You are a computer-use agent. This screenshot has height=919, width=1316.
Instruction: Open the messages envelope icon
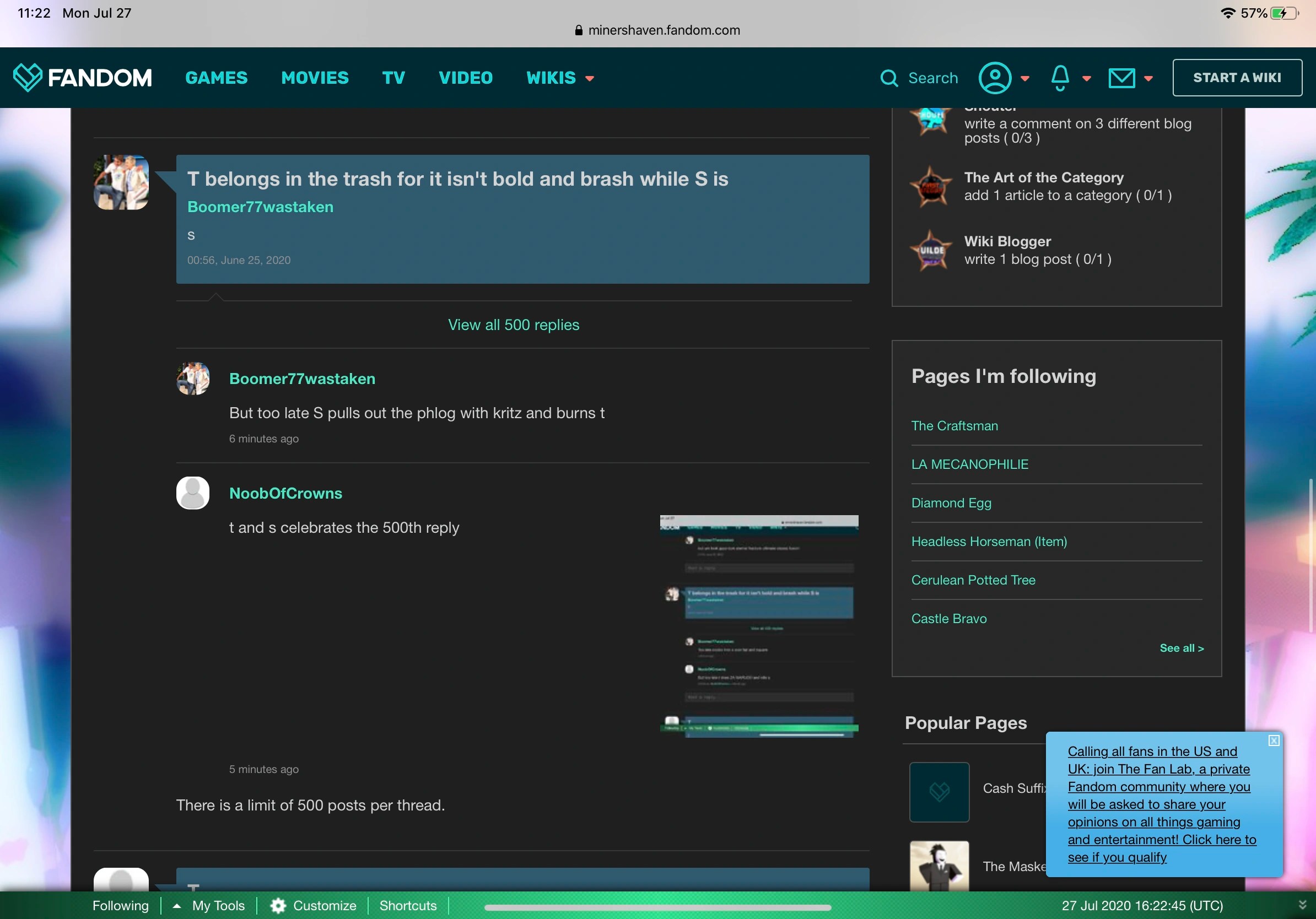point(1121,78)
